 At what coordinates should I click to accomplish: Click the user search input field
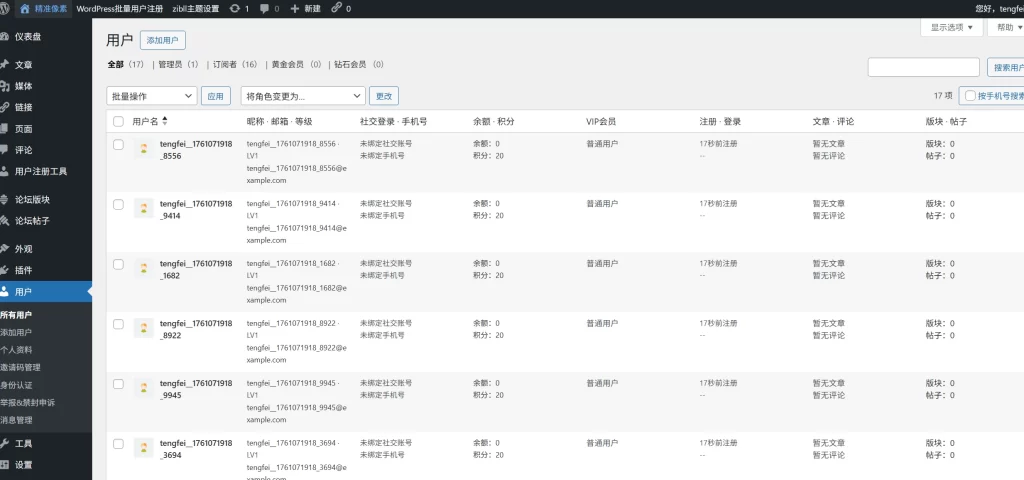(923, 67)
